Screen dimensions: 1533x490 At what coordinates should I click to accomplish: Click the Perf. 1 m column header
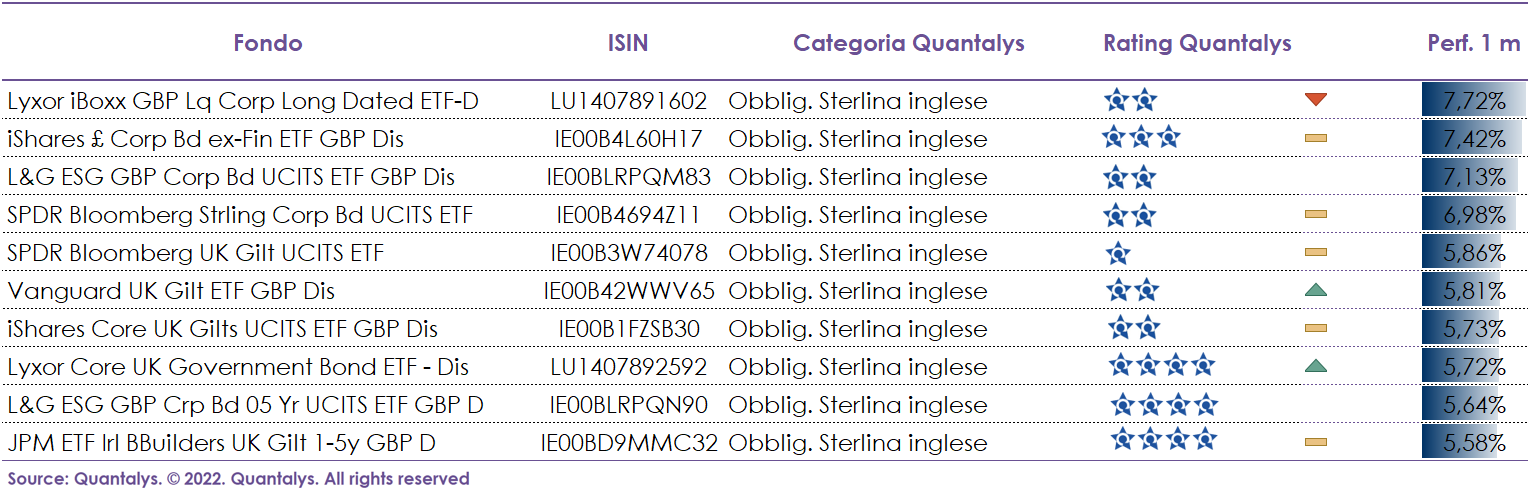coord(1473,43)
